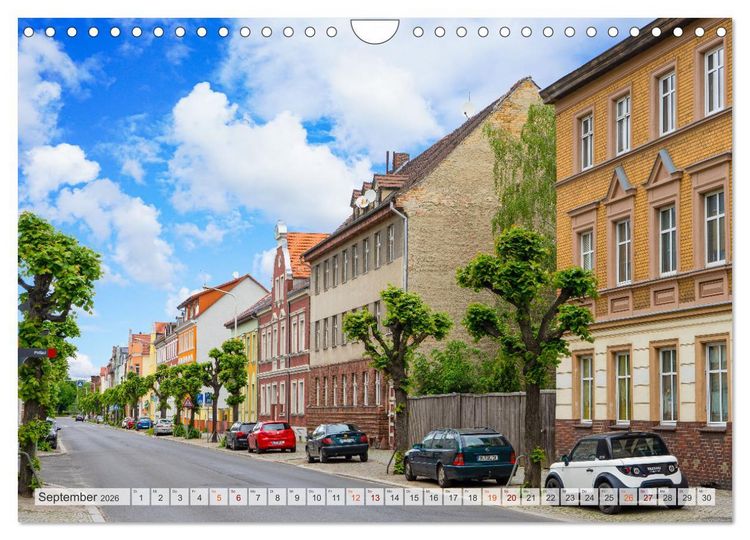Select date 8 in the calendar strip

[x=277, y=497]
